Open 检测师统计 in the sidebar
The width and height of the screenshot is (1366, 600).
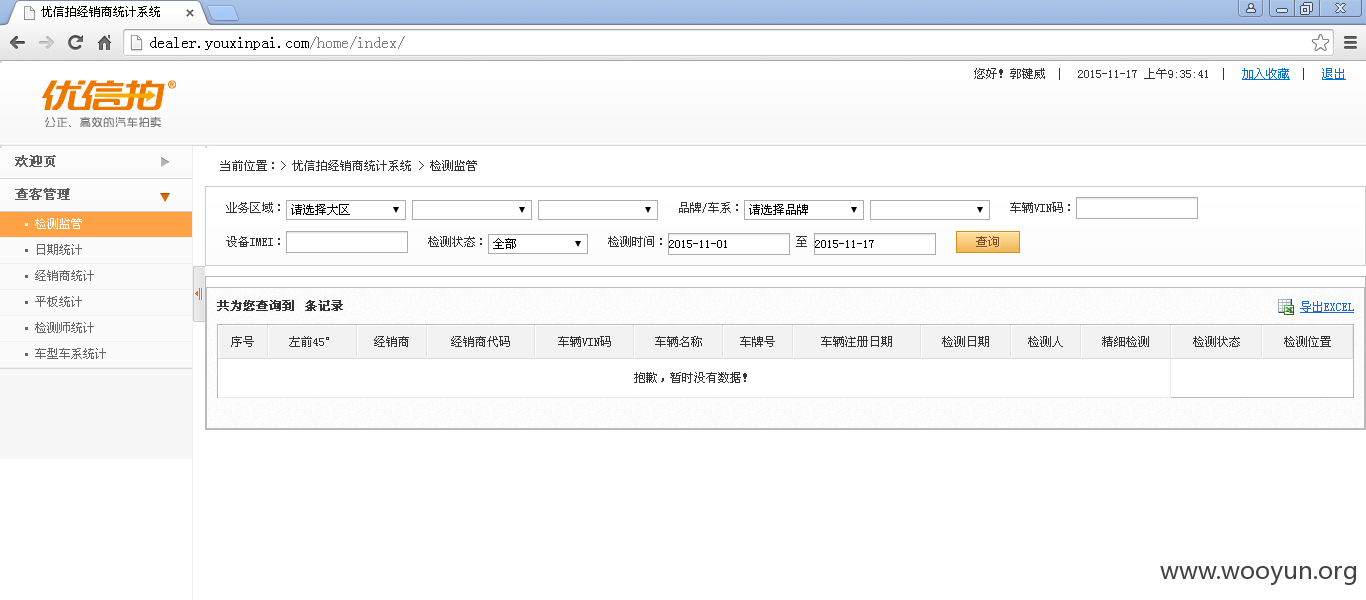(96, 328)
